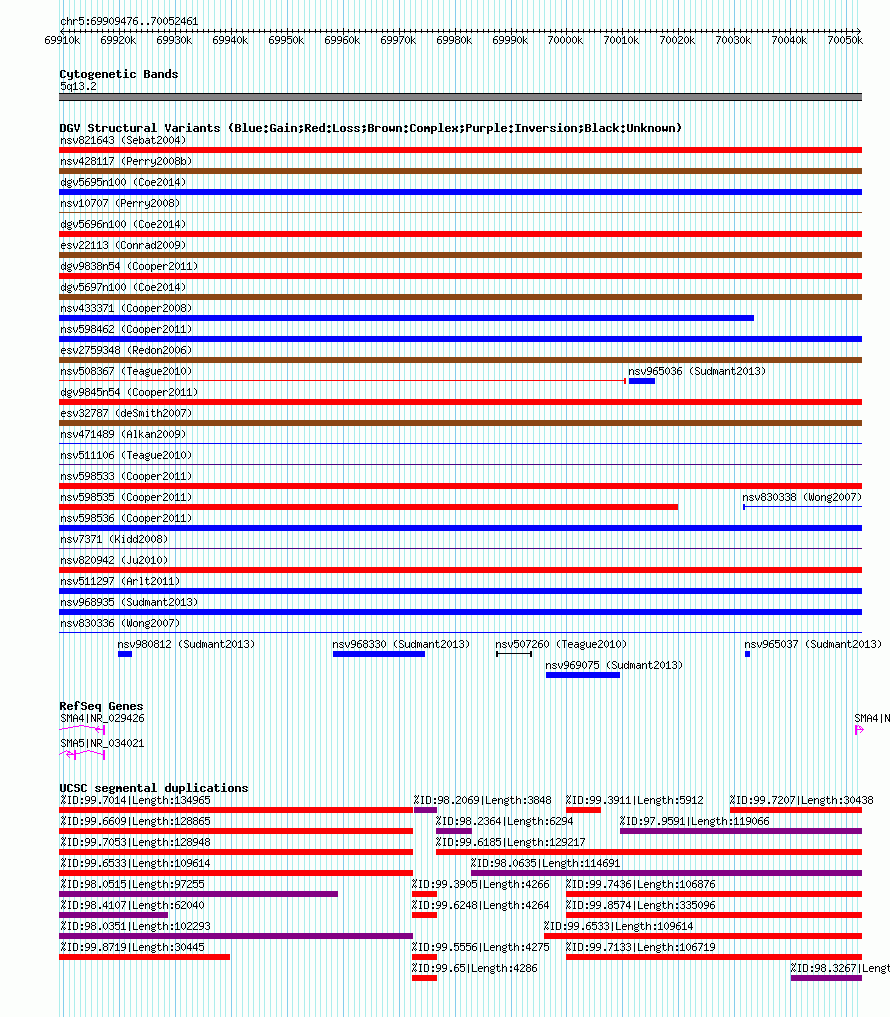Click the nsv980812 (Sudmant2013) label
This screenshot has height=1017, width=890.
coord(186,644)
